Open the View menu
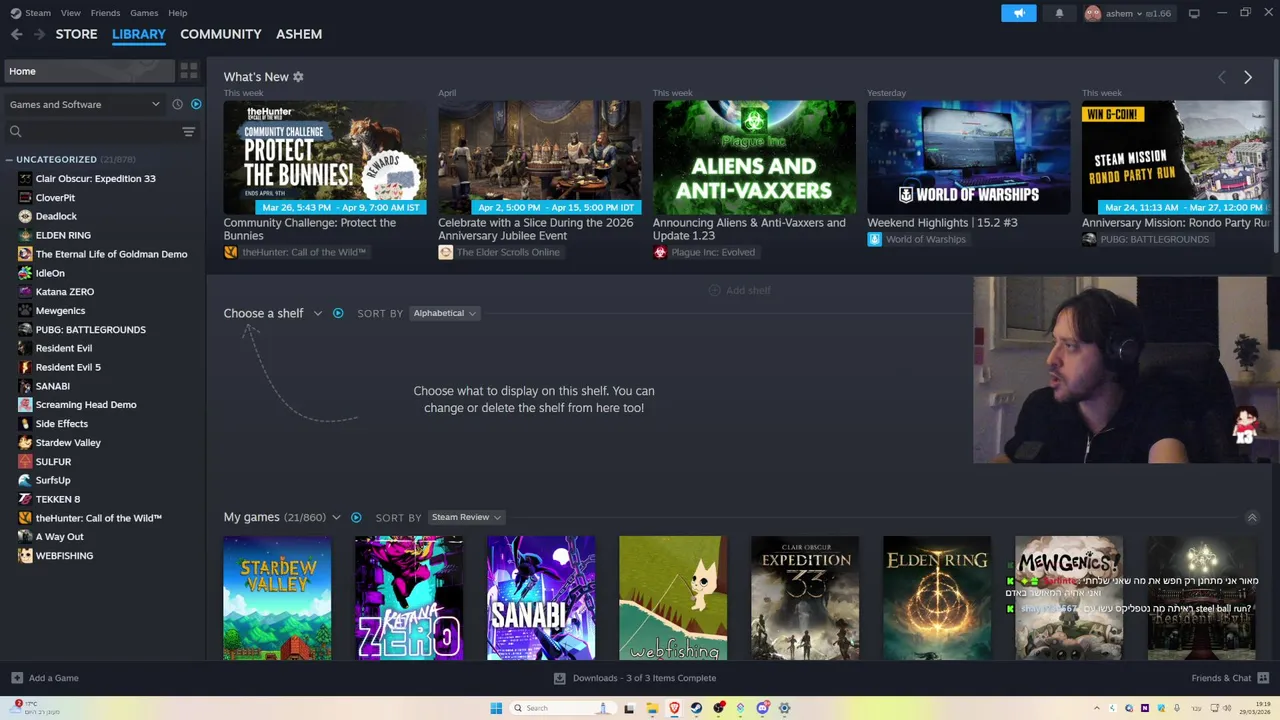Screen dimensions: 1280x720 [x=71, y=13]
